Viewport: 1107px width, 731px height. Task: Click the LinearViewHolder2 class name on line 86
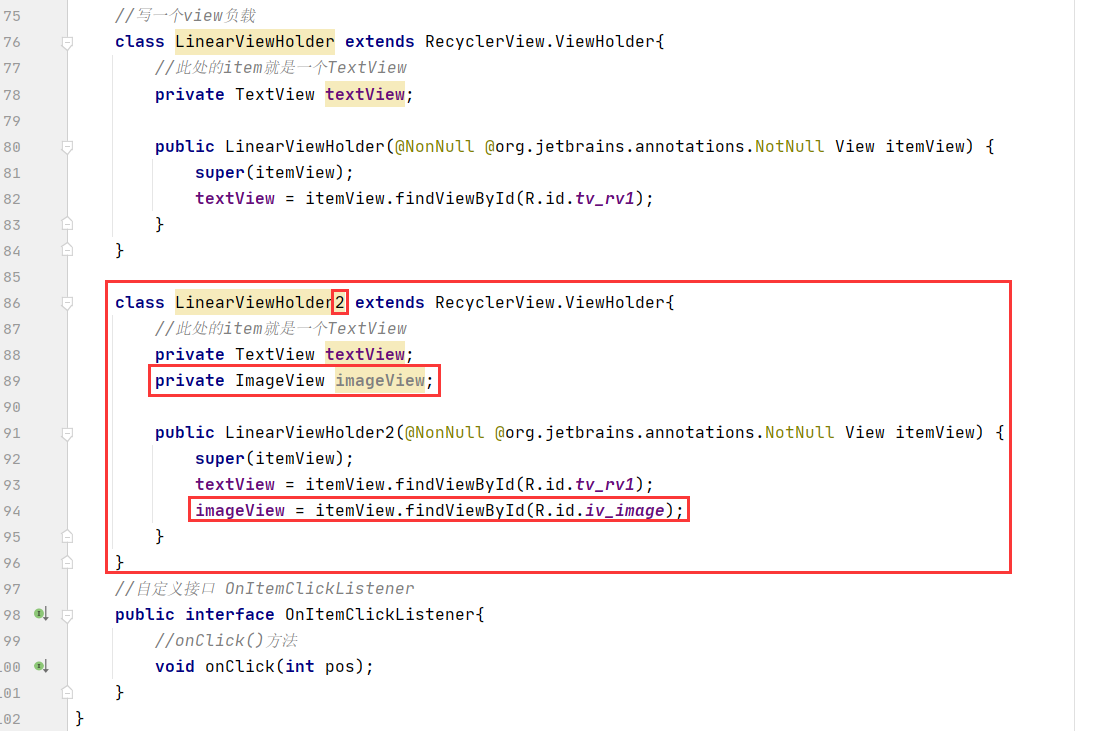coord(260,303)
